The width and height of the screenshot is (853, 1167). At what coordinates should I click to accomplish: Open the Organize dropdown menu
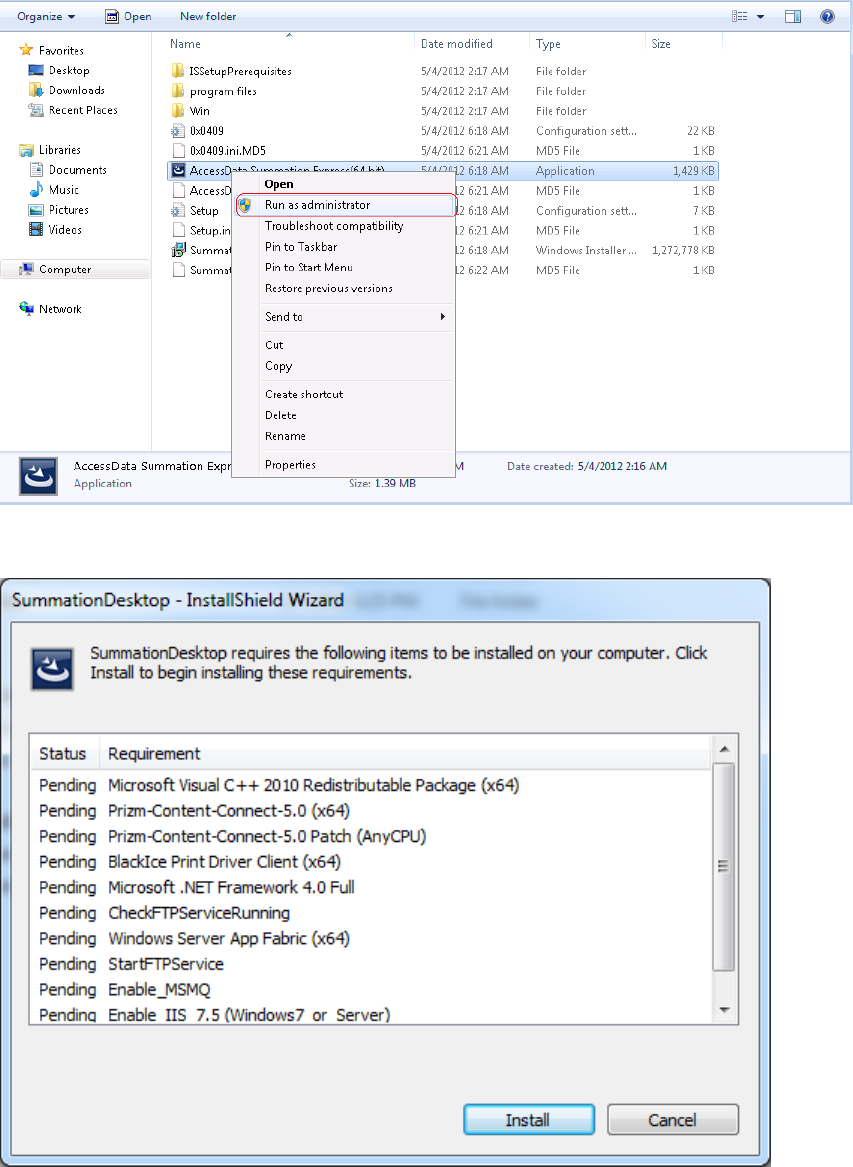[x=46, y=16]
